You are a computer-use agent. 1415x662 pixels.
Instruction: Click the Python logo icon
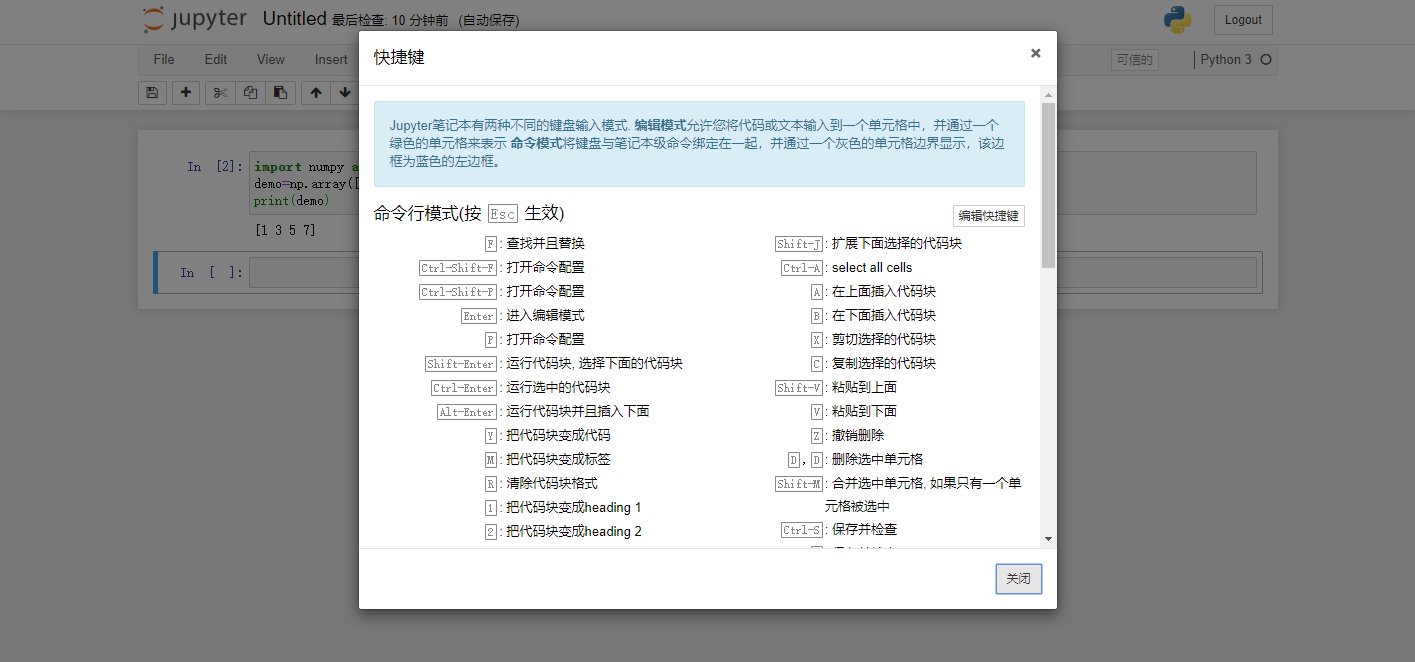point(1177,19)
